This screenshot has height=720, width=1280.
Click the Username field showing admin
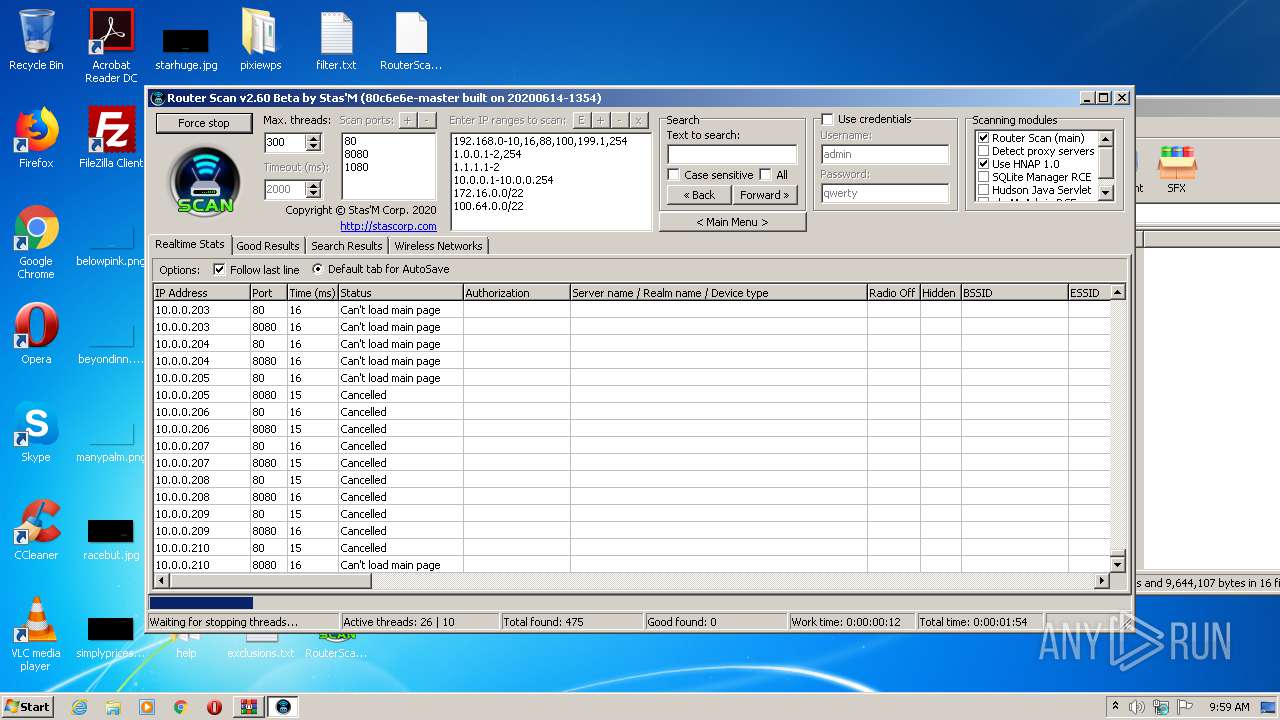884,155
